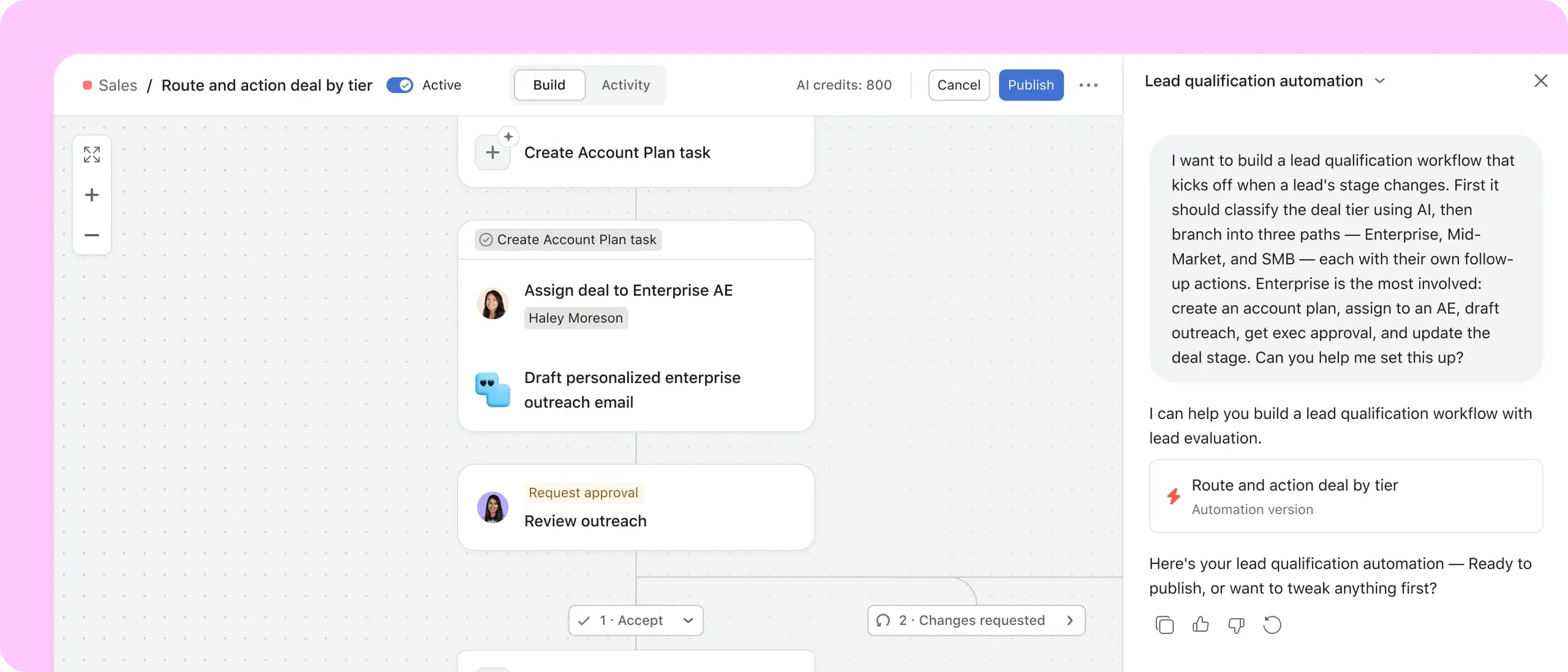
Task: Open the 1 · Accept branch dropdown
Action: (x=635, y=621)
